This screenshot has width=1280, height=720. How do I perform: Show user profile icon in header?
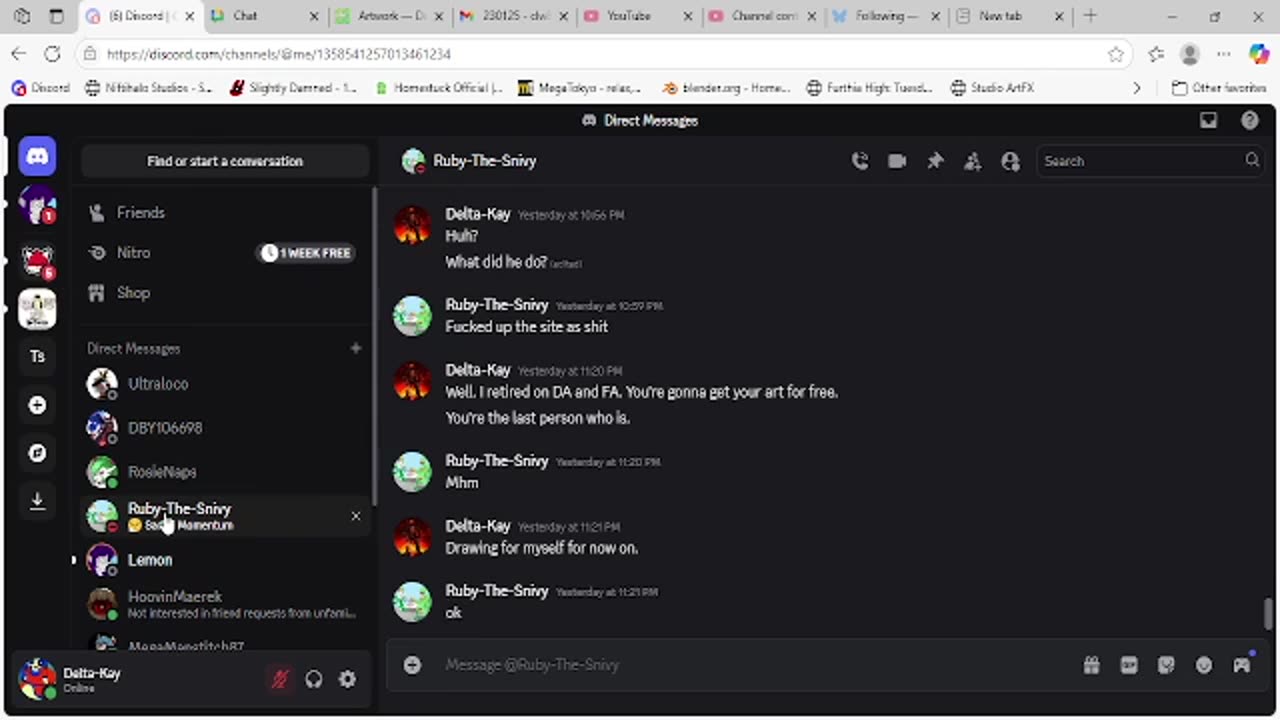[x=1010, y=161]
